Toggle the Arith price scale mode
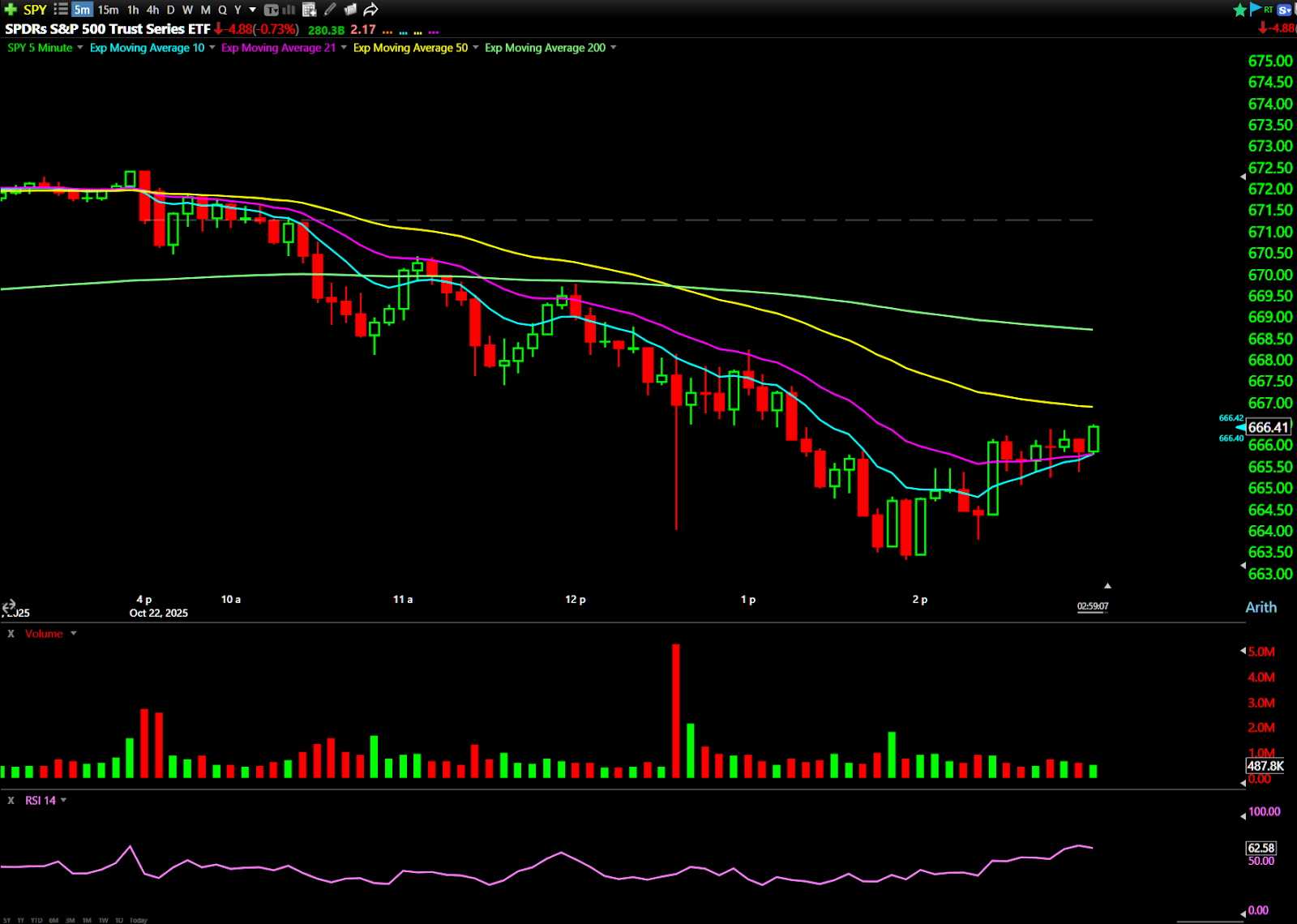Viewport: 1297px width, 924px height. coord(1261,607)
